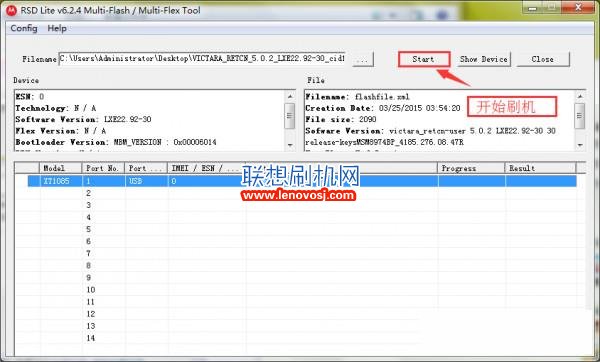The width and height of the screenshot is (600, 362).
Task: Click the Flex Version: N / A line
Action: [x=61, y=131]
